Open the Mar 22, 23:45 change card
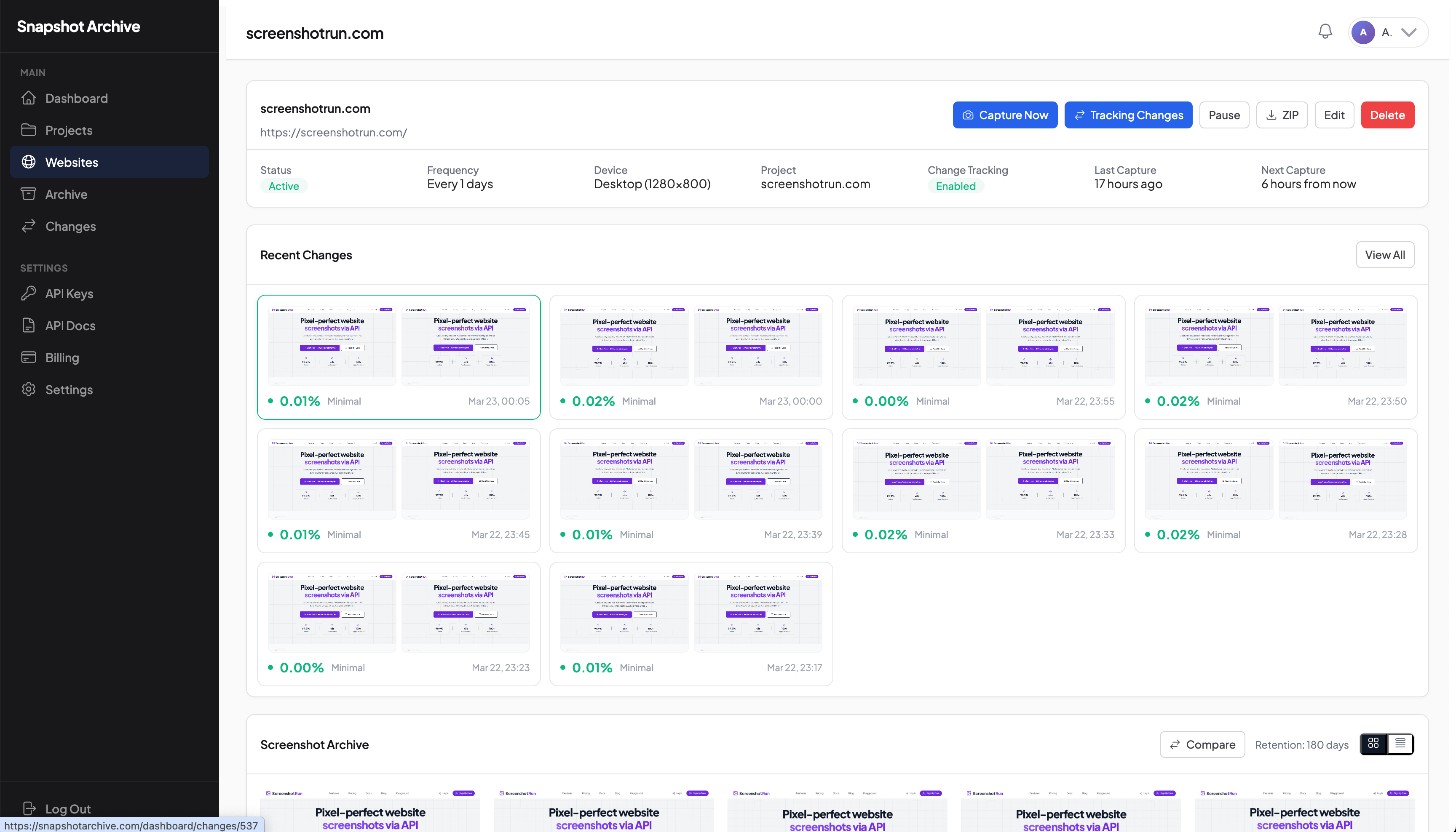Screen dimensions: 1456x832 coord(399,491)
